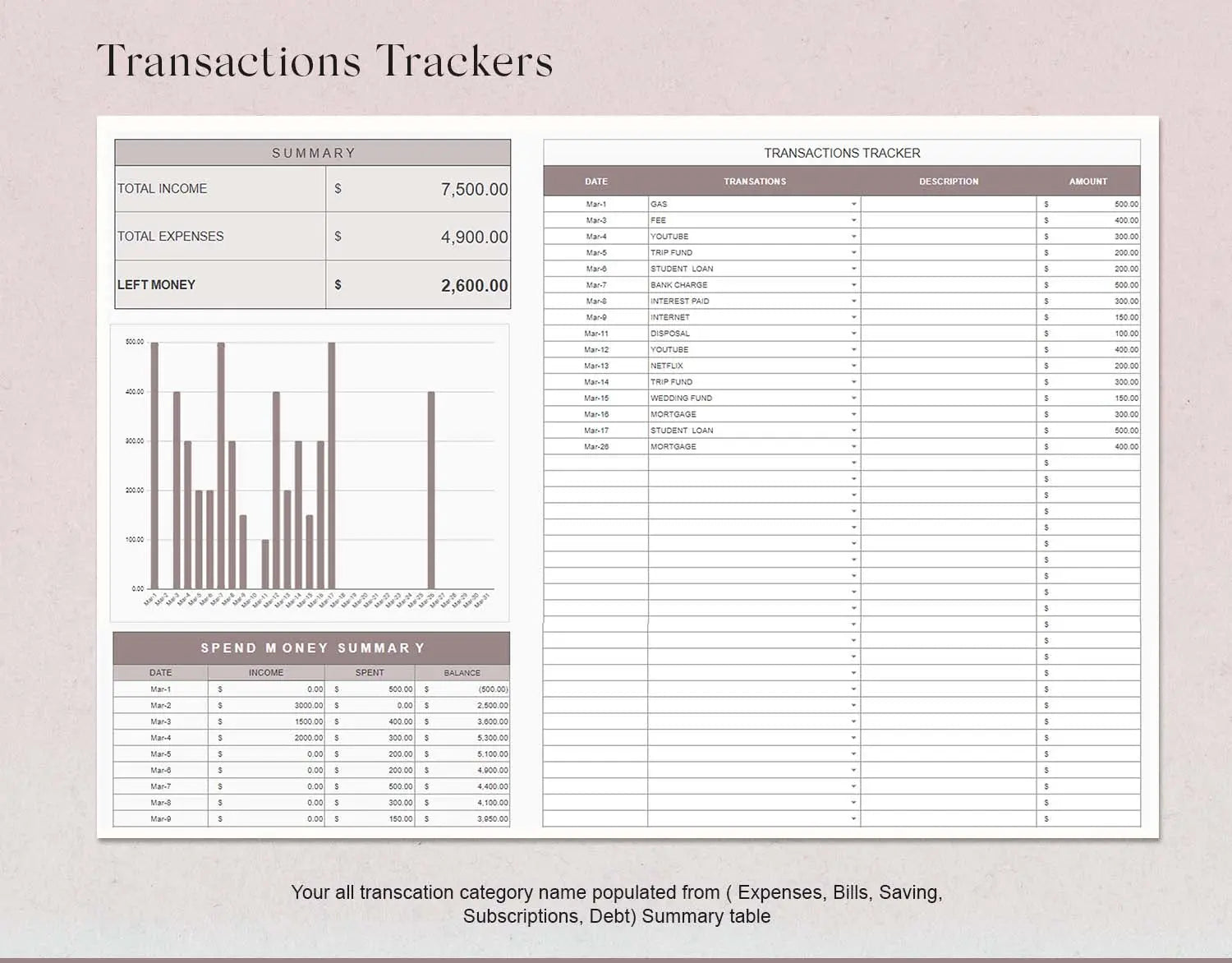Click the 2,600.00 left money value
This screenshot has width=1232, height=963.
(474, 286)
